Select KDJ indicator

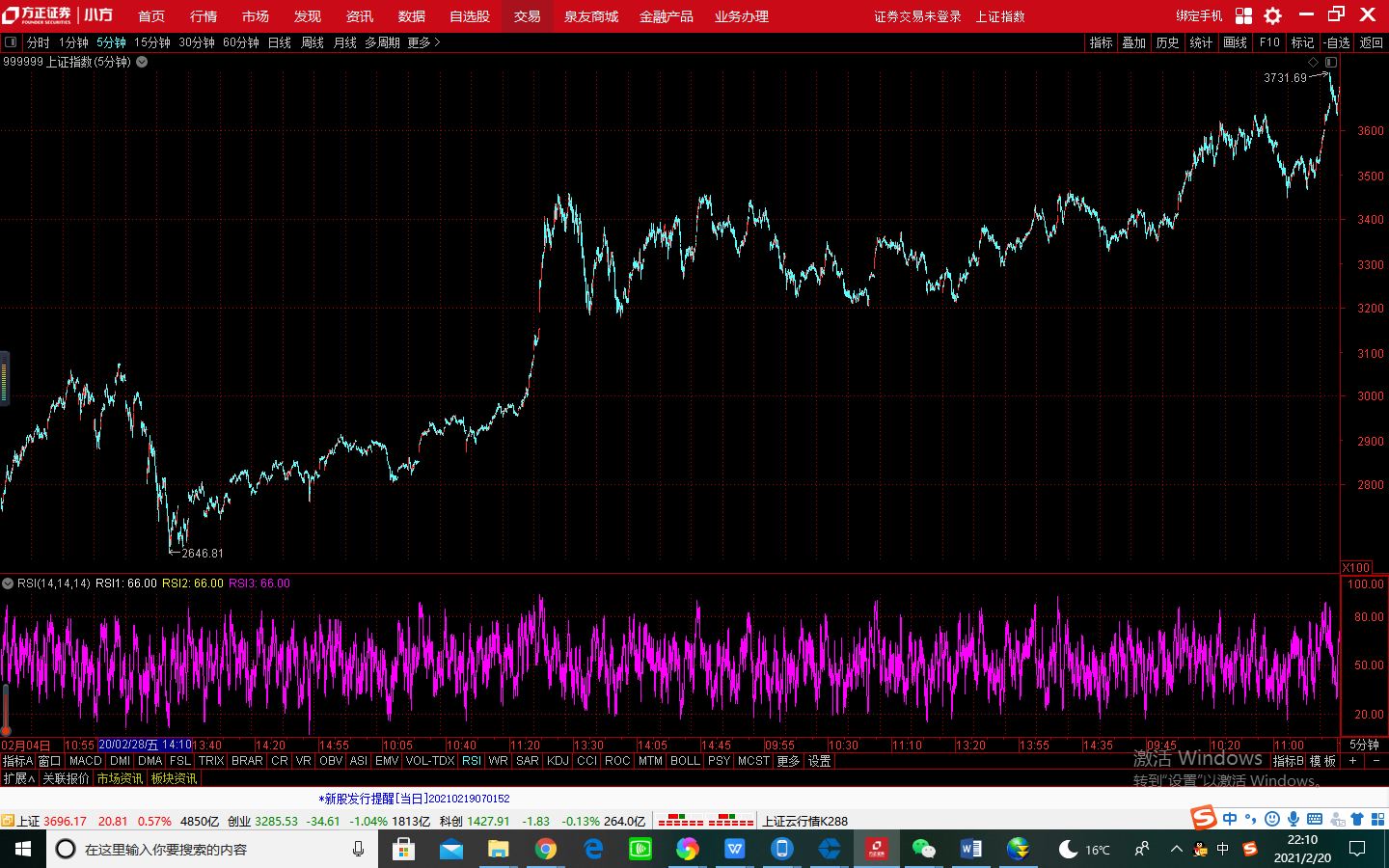pos(558,761)
